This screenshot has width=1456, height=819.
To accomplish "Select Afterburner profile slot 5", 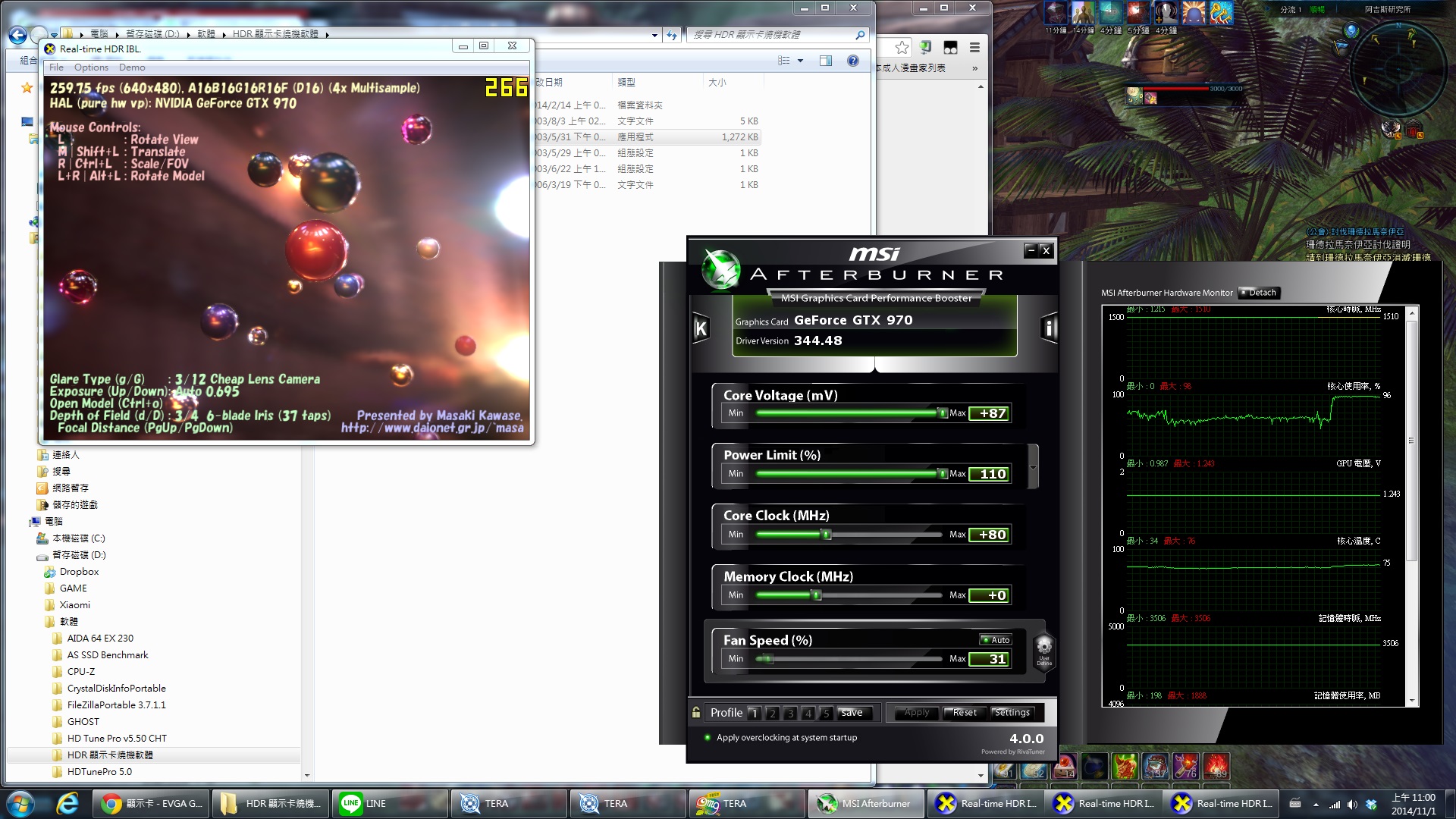I will point(827,714).
